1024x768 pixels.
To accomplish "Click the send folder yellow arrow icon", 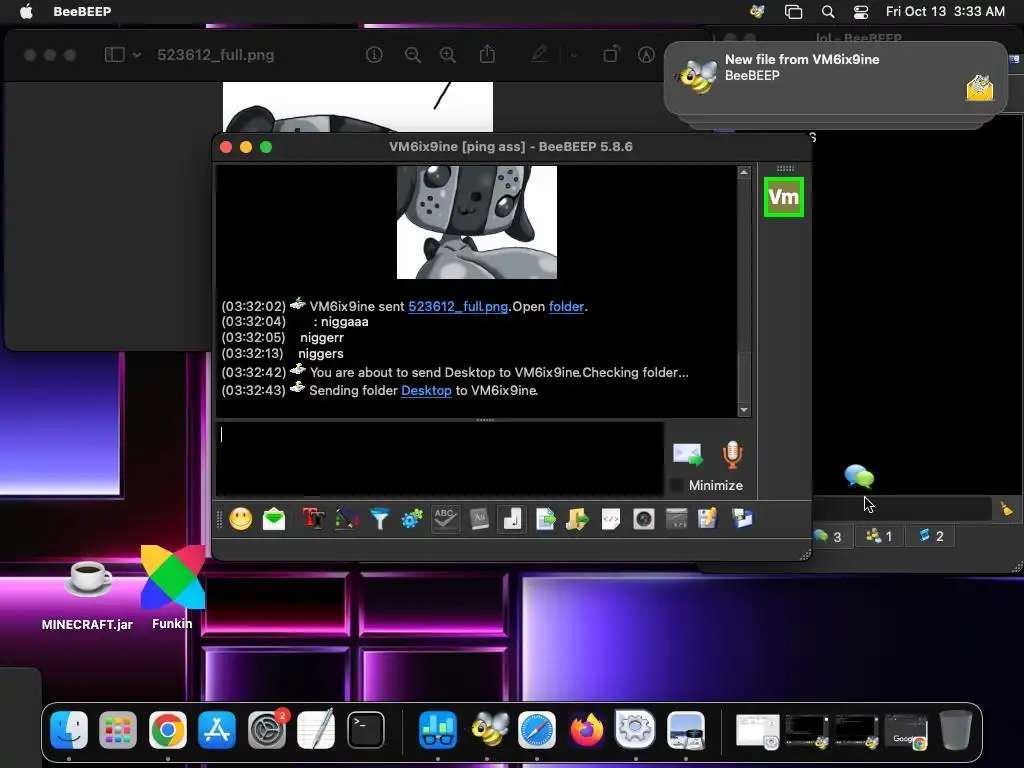I will 577,519.
